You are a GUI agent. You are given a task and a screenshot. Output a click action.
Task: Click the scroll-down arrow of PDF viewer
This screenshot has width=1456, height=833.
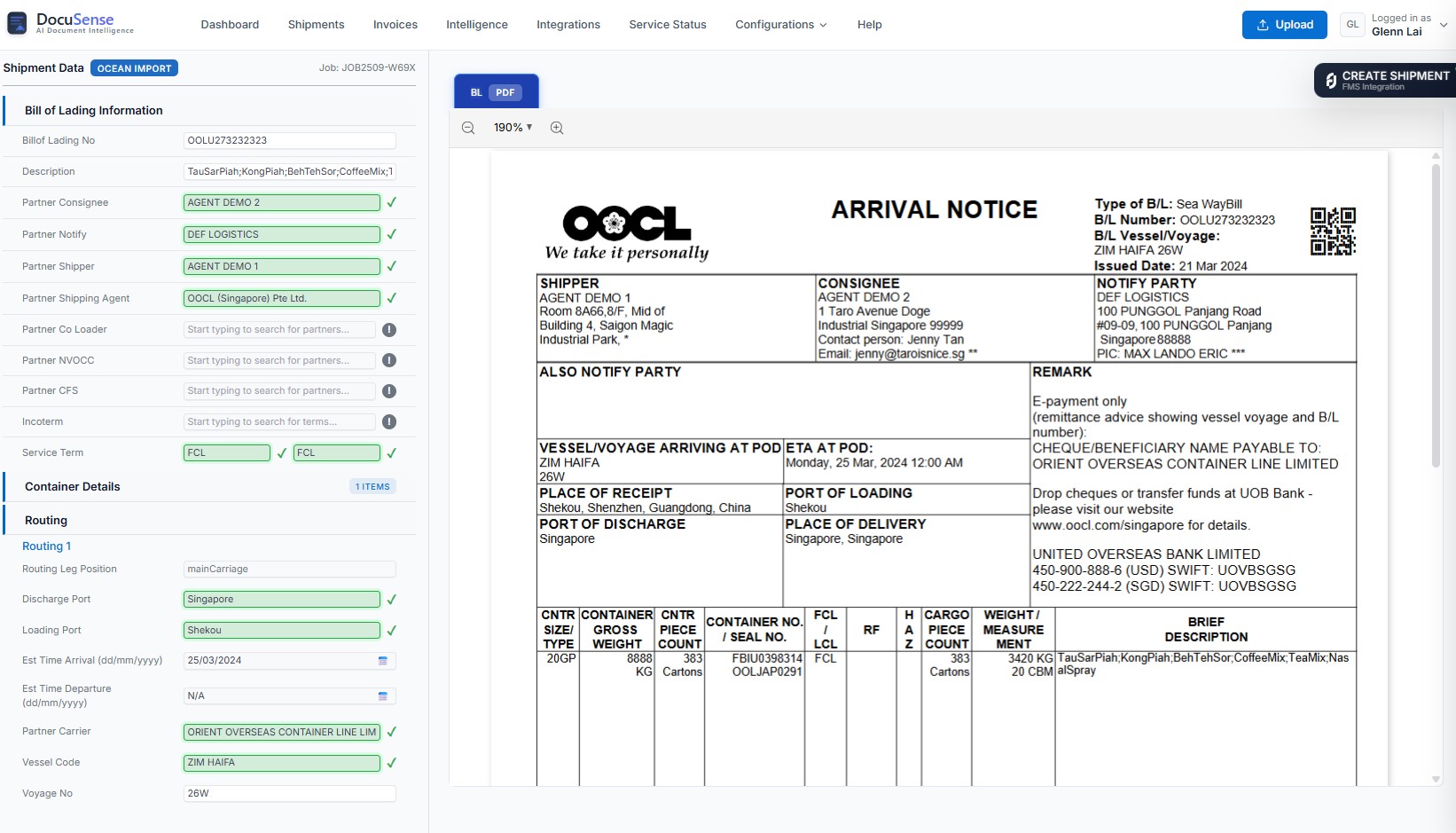(x=1436, y=780)
